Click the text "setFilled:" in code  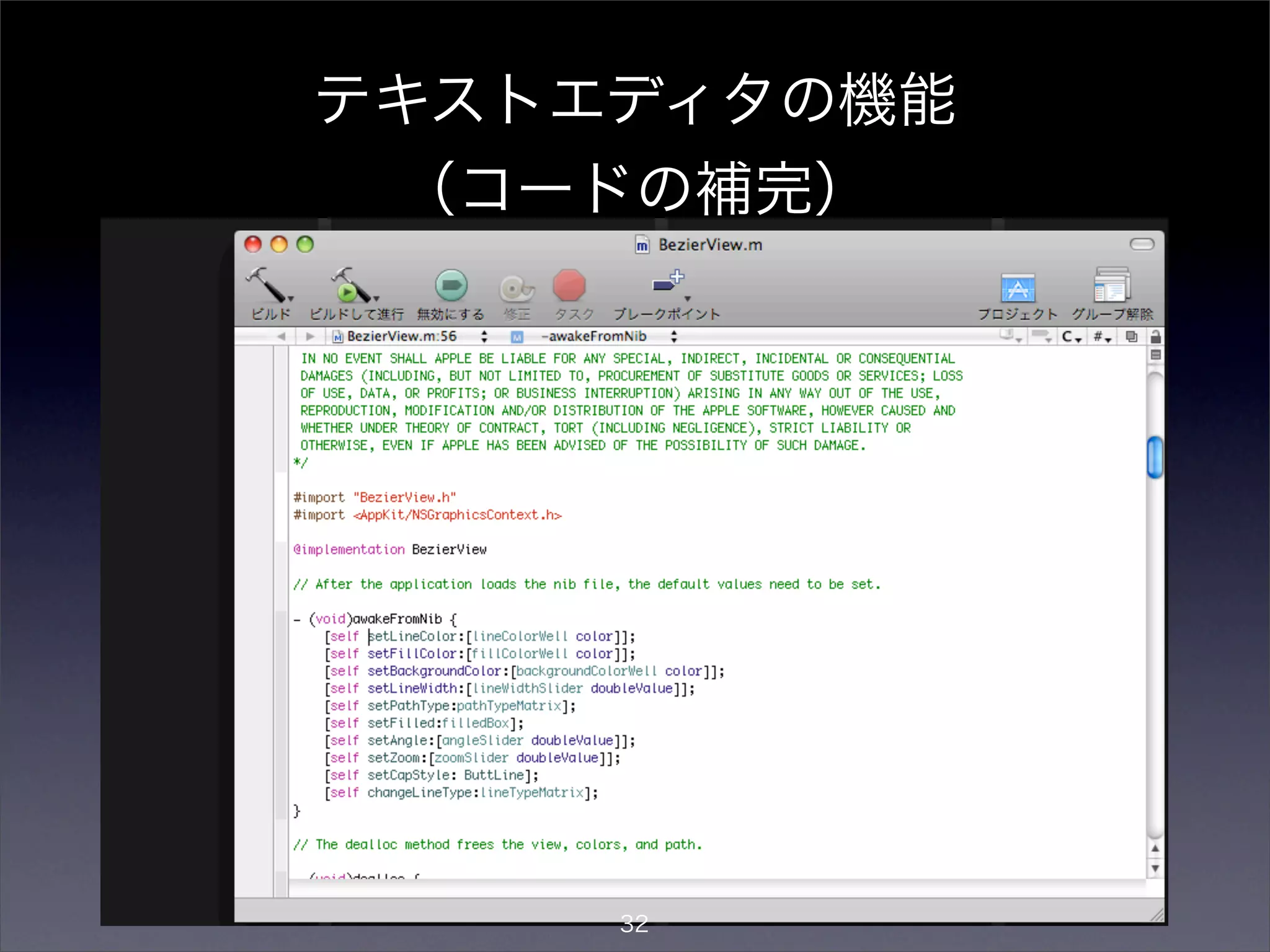pyautogui.click(x=404, y=723)
